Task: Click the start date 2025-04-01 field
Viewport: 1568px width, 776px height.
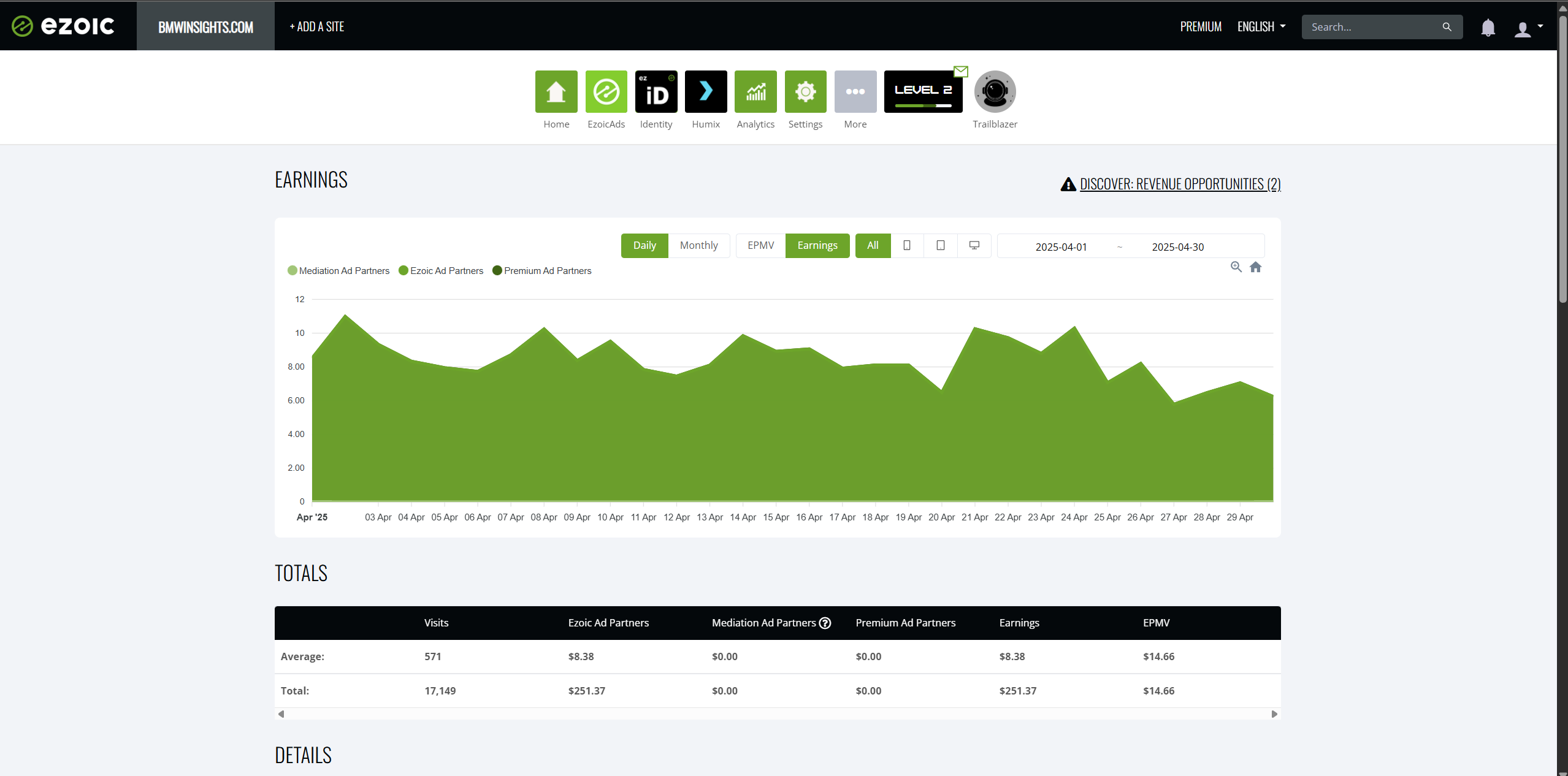Action: (1061, 246)
